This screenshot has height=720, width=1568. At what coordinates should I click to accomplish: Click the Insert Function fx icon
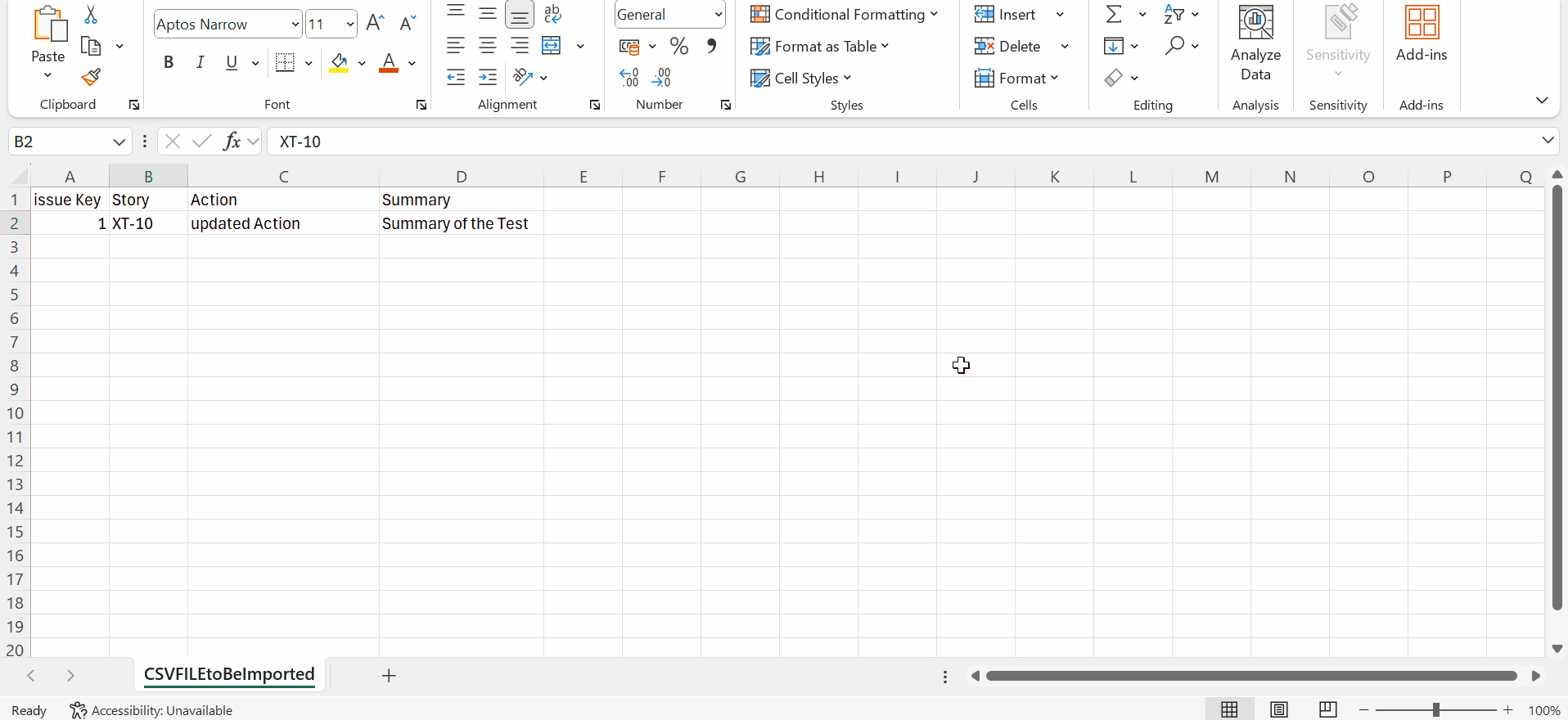click(232, 142)
